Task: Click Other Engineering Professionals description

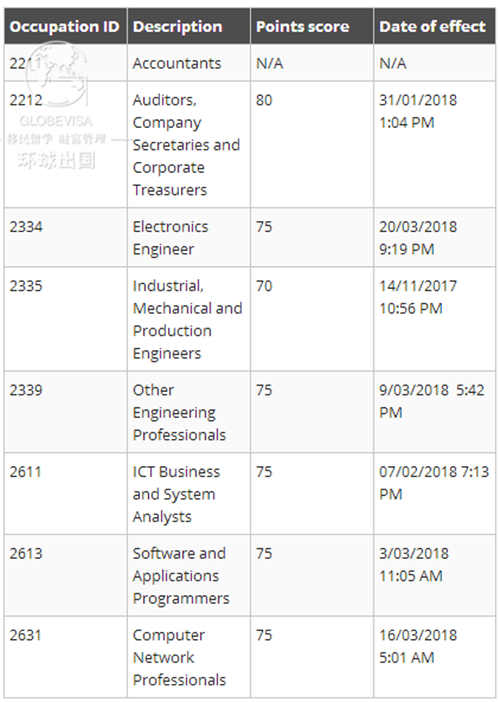Action: coord(179,412)
